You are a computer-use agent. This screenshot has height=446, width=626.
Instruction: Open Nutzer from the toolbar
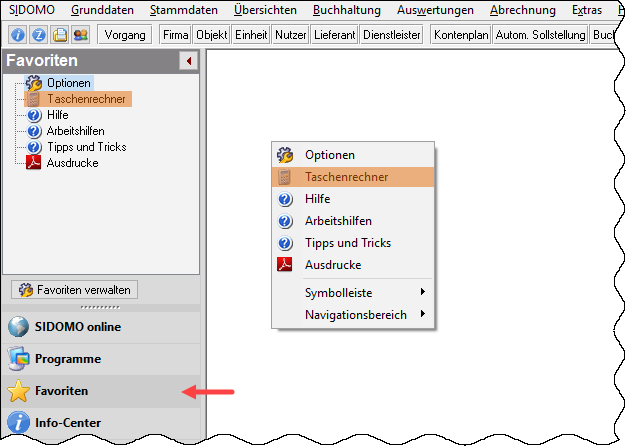click(x=291, y=35)
